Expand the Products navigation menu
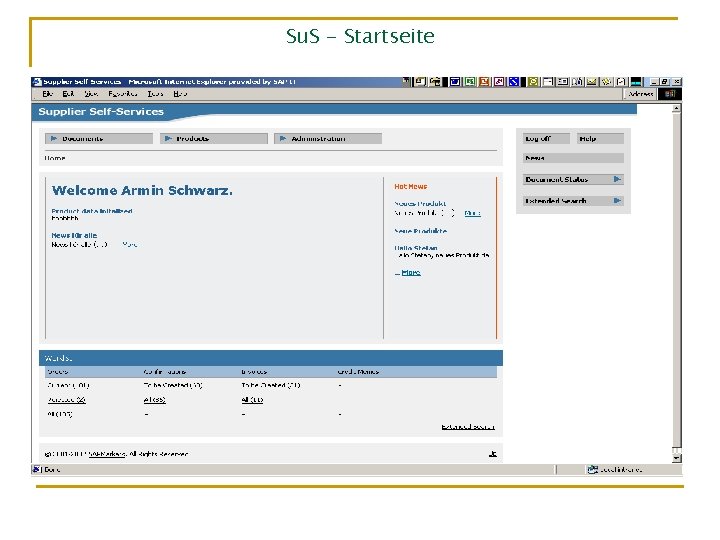Viewport: 720px width, 540px height. 214,139
